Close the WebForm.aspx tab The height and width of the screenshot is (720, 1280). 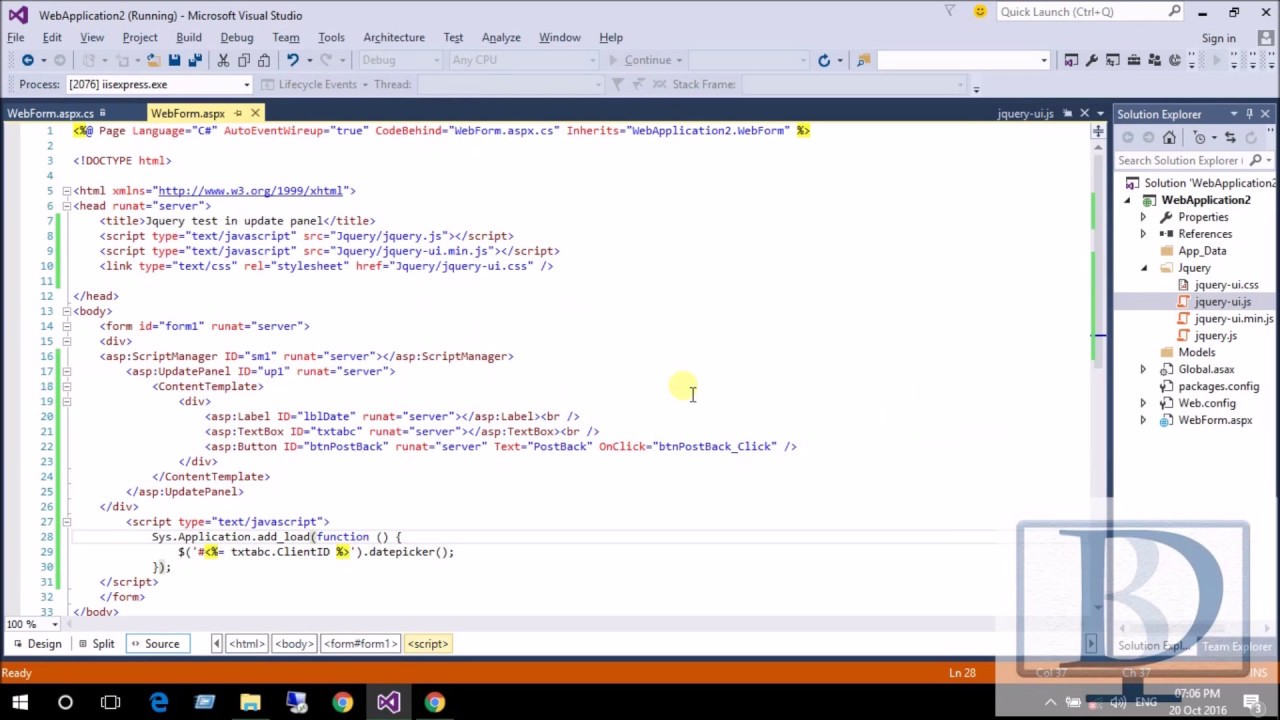255,113
